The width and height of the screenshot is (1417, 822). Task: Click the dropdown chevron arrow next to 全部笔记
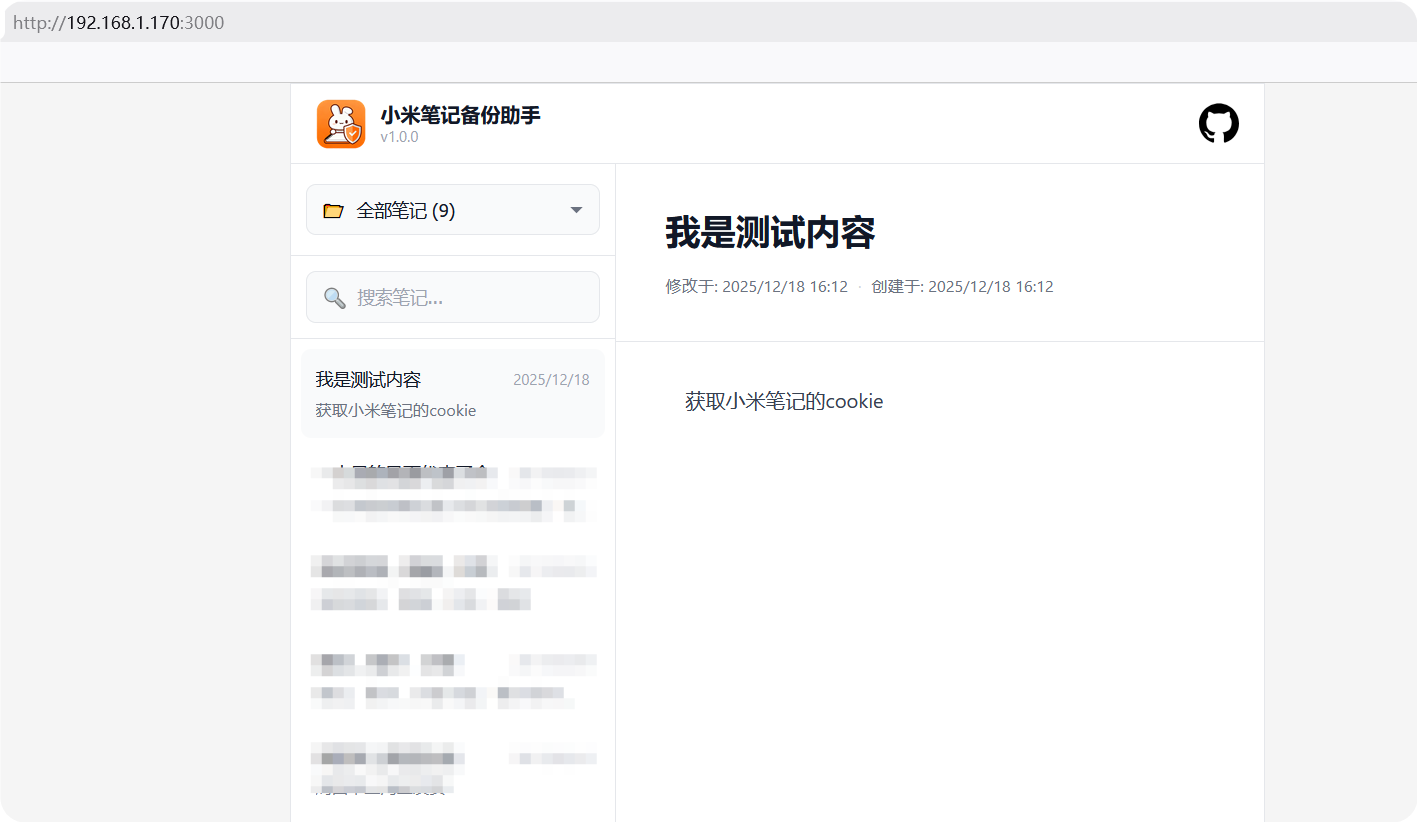[576, 210]
